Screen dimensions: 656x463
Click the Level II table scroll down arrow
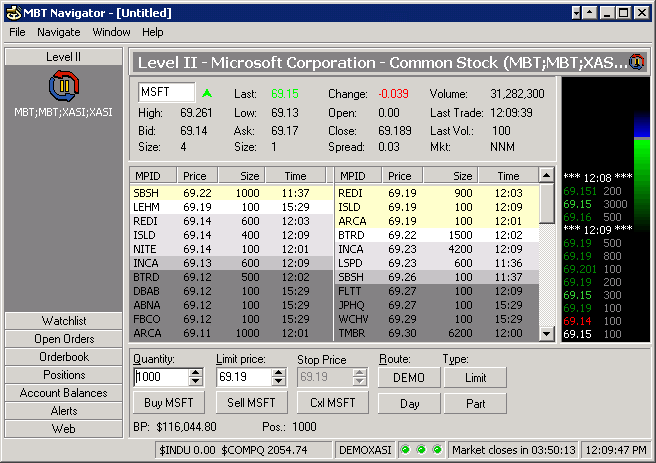pyautogui.click(x=546, y=333)
